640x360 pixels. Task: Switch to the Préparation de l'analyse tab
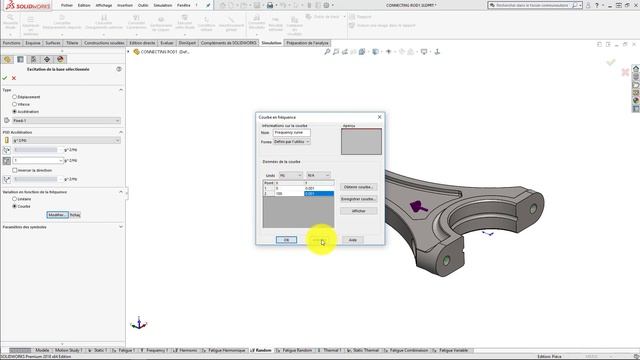[307, 43]
